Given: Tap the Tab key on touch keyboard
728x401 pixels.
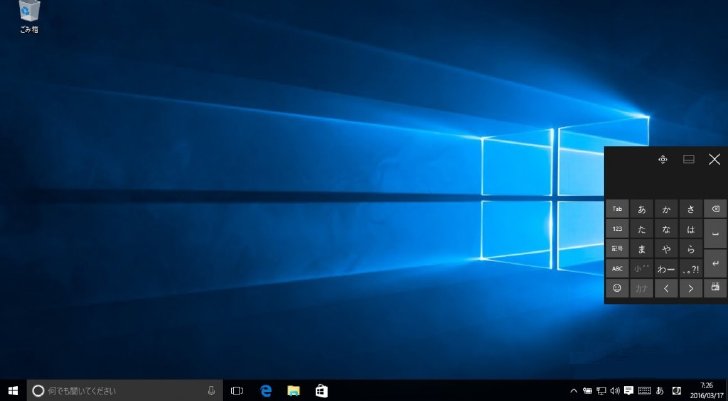Looking at the screenshot, I should (x=617, y=209).
